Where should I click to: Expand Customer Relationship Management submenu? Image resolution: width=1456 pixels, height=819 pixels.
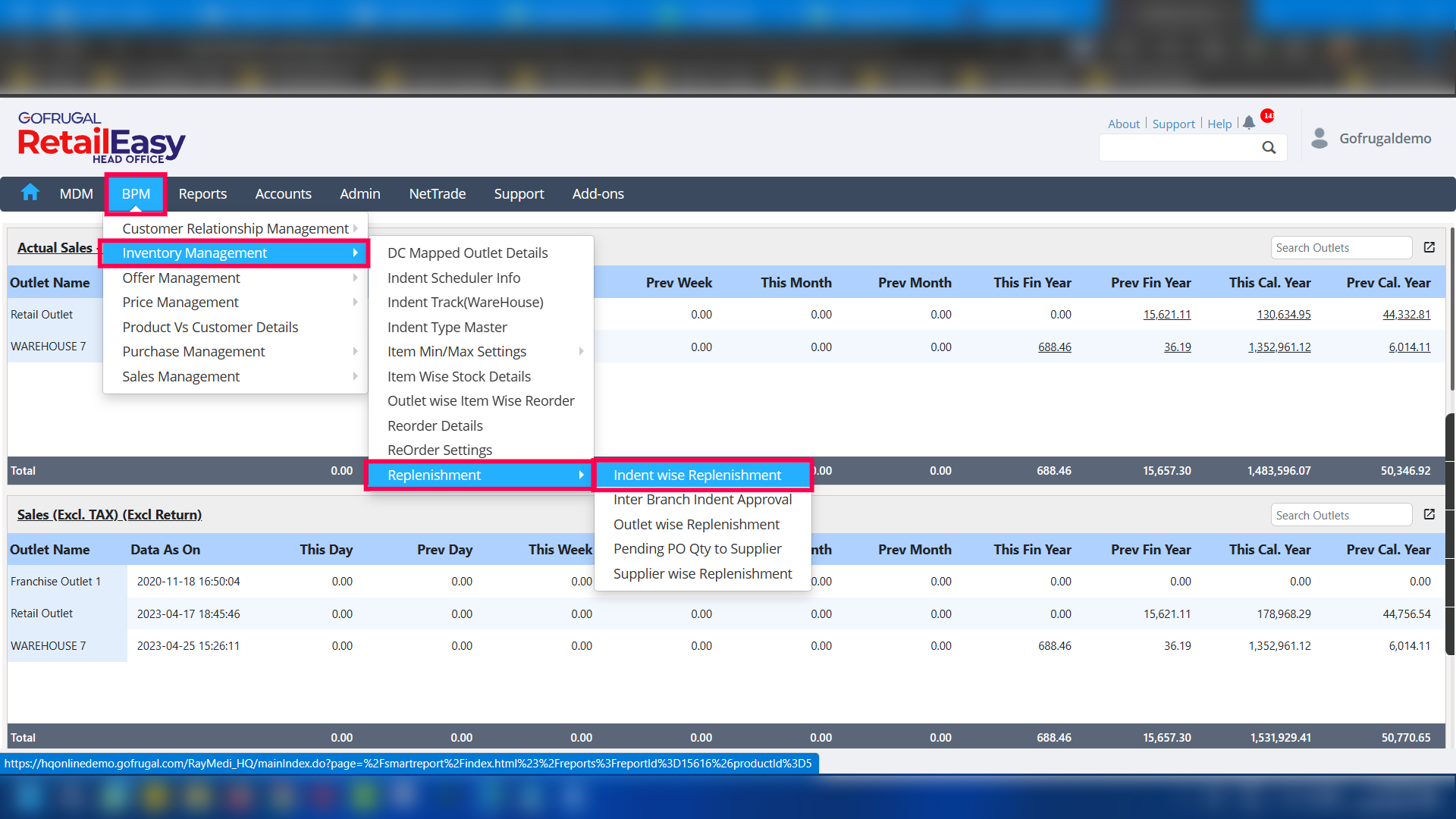(x=235, y=228)
